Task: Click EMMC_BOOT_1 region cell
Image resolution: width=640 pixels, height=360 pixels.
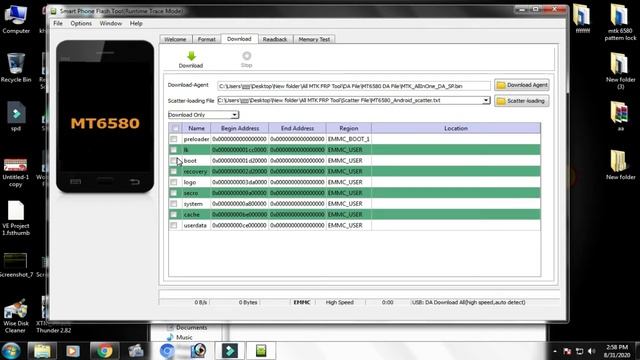Action: pyautogui.click(x=349, y=139)
